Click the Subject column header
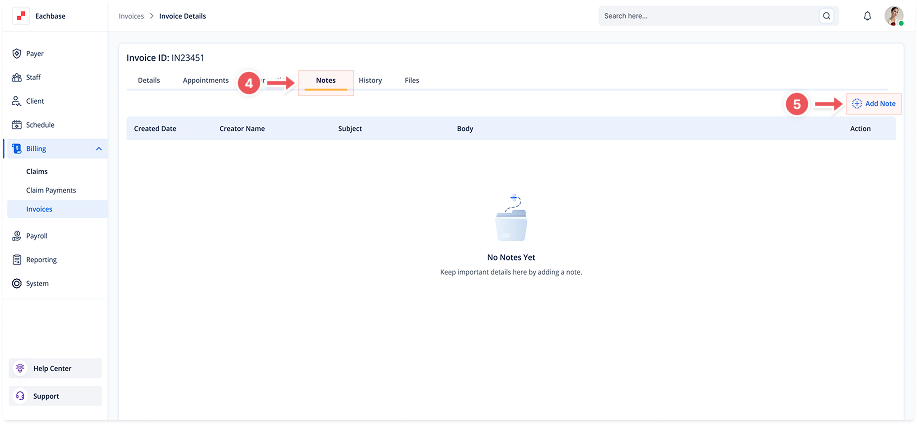This screenshot has height=425, width=918. click(350, 128)
